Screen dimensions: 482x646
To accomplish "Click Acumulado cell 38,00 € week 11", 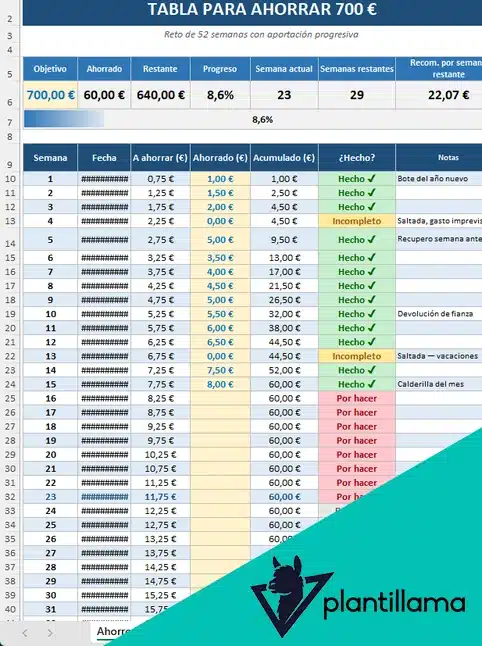I will [284, 328].
